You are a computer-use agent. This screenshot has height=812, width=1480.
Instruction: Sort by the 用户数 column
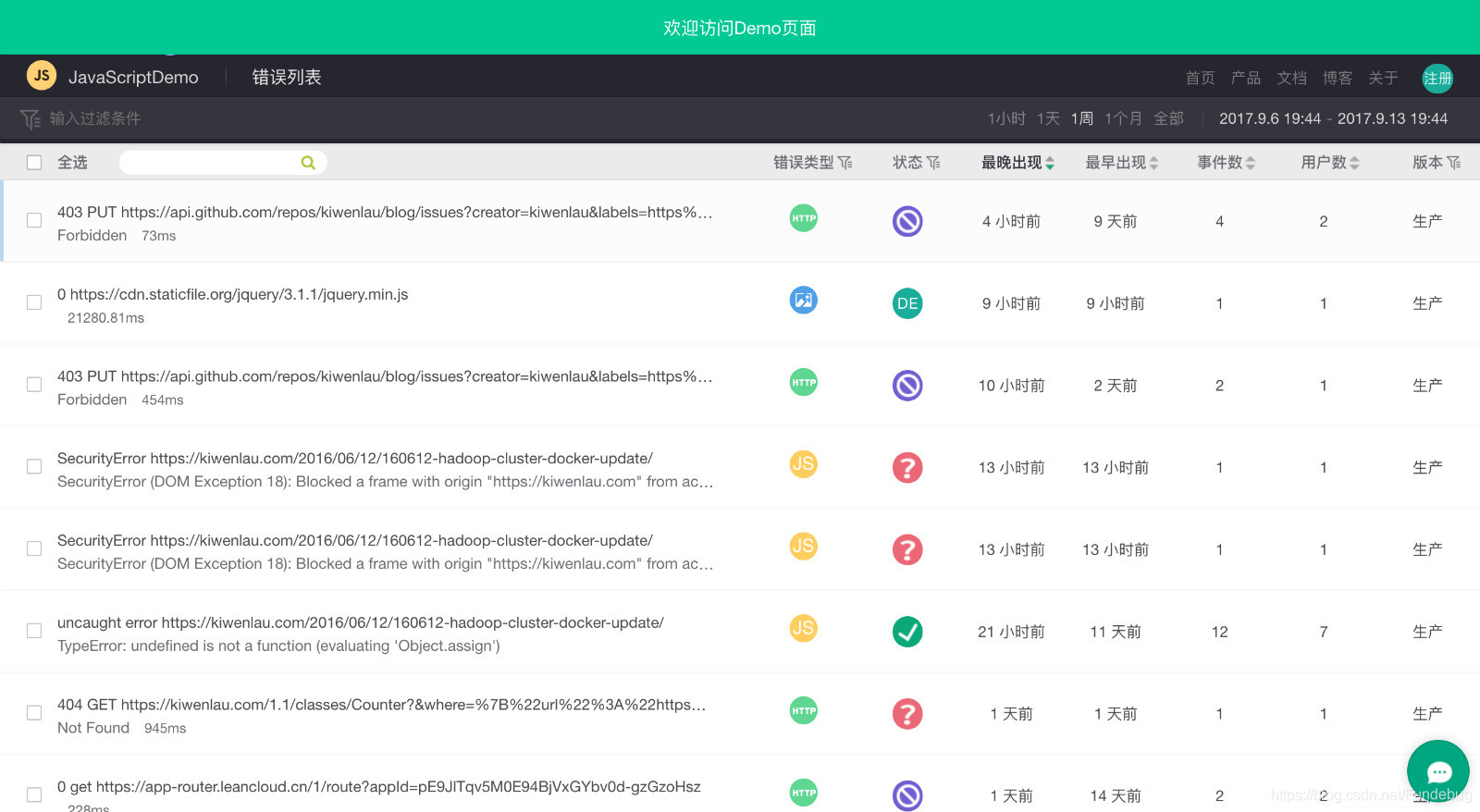click(1330, 163)
